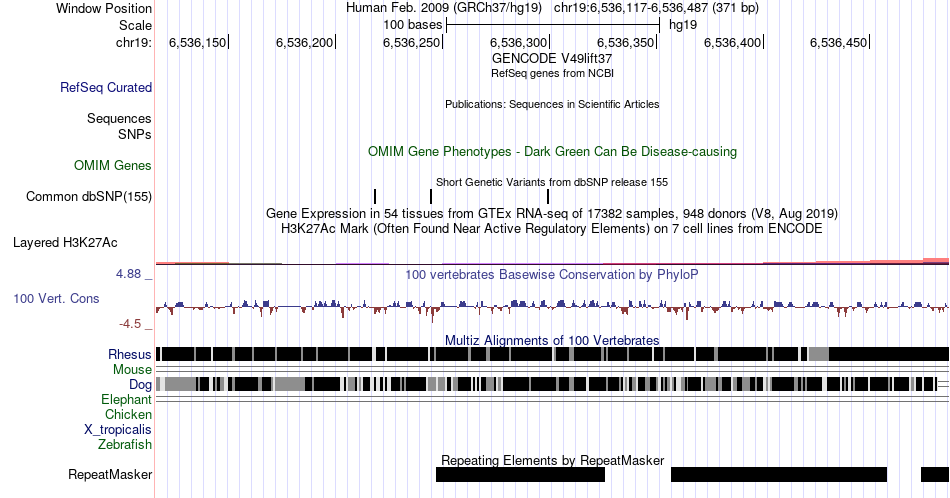The image size is (950, 498).
Task: Click the RefSeq Curated track label
Action: 105,87
